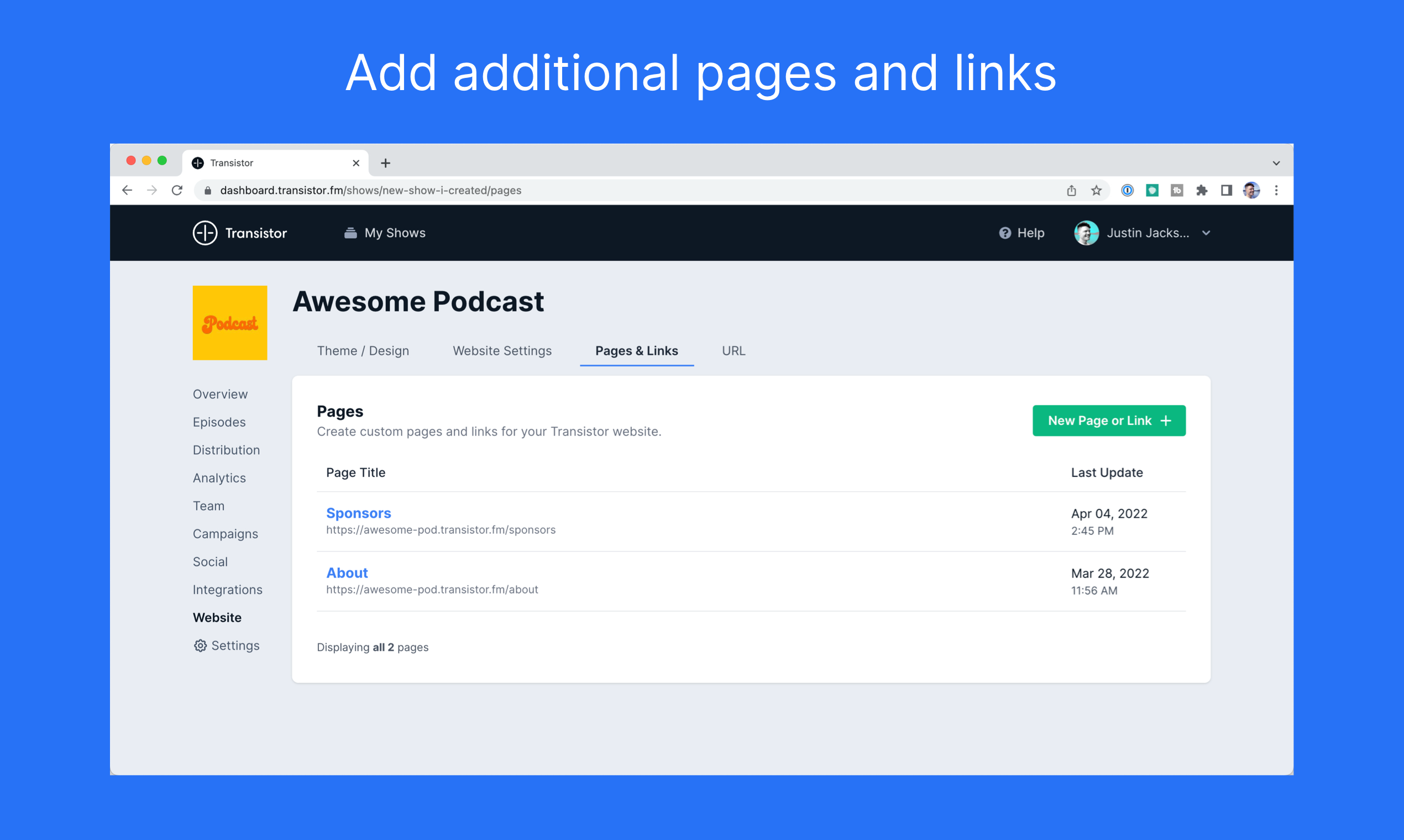
Task: Click the Awesome Podcast artwork thumbnail
Action: (230, 323)
